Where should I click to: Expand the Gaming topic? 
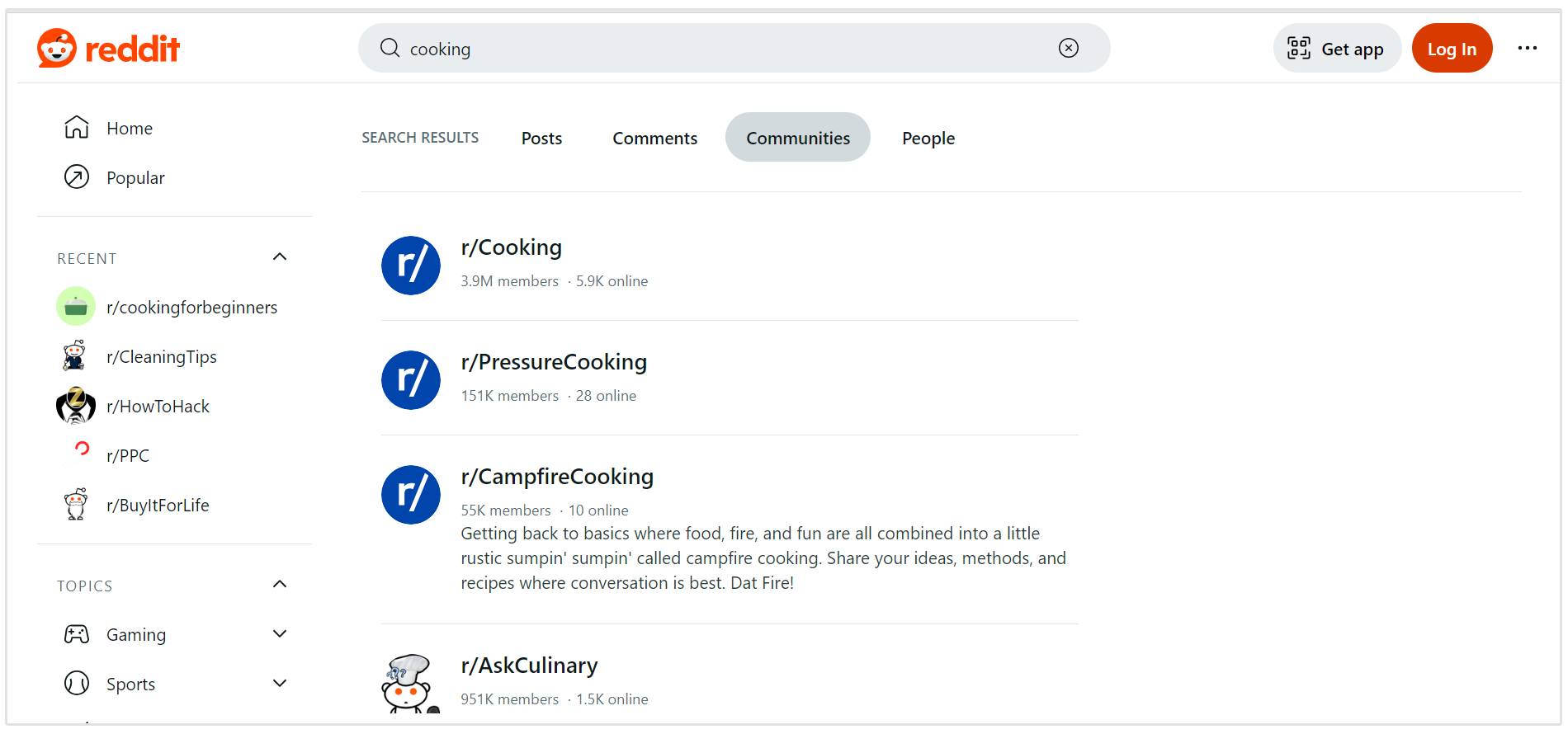click(280, 634)
